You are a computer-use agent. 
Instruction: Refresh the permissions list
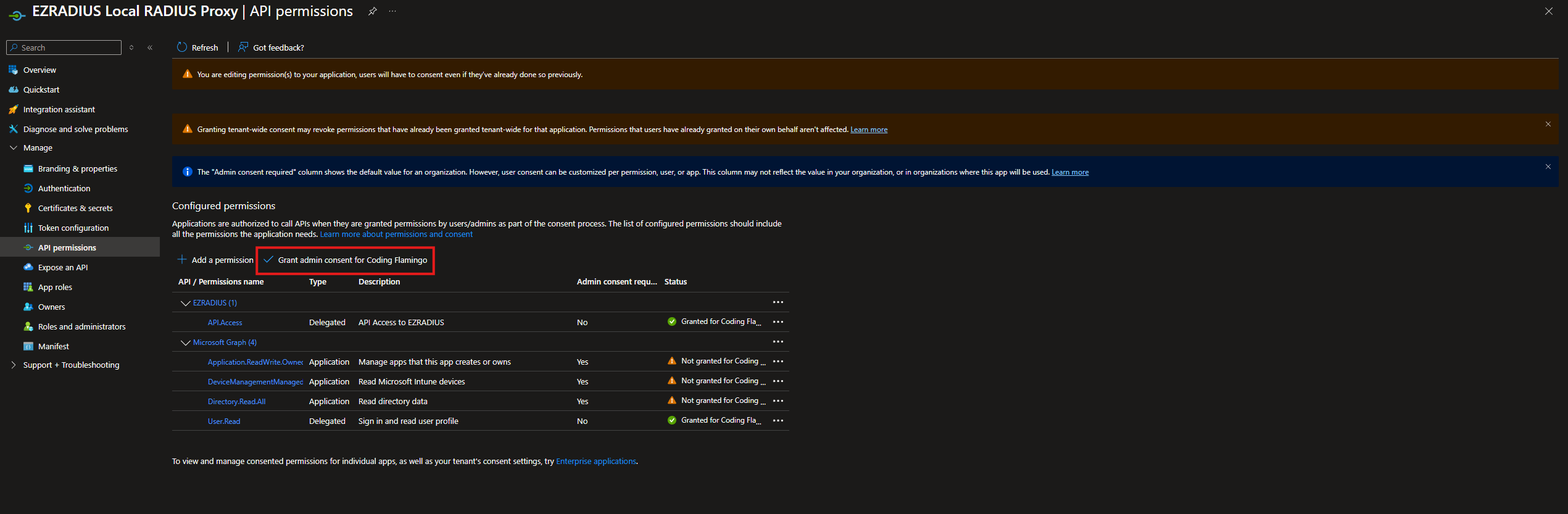pyautogui.click(x=197, y=48)
